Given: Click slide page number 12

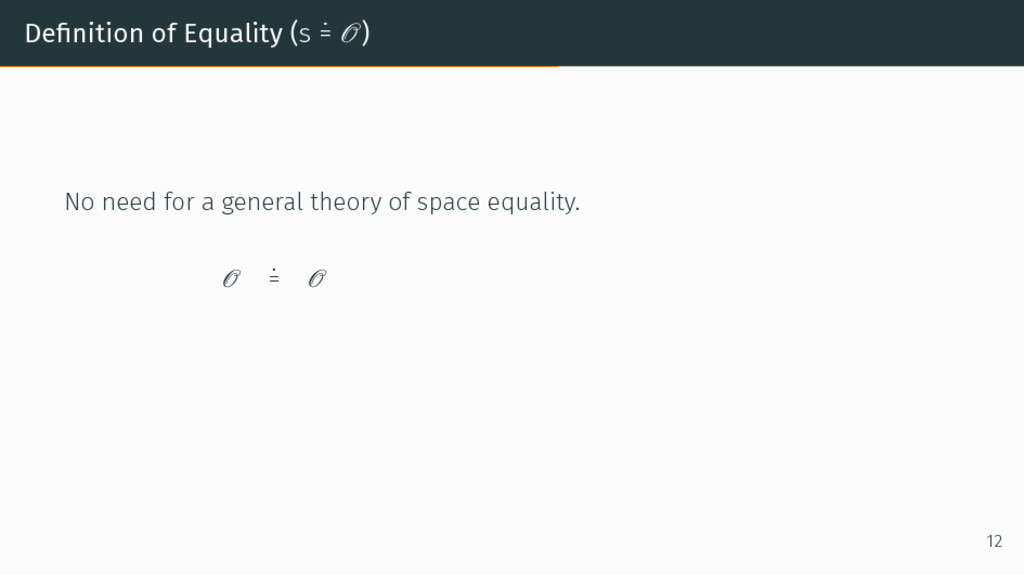Looking at the screenshot, I should click(993, 541).
